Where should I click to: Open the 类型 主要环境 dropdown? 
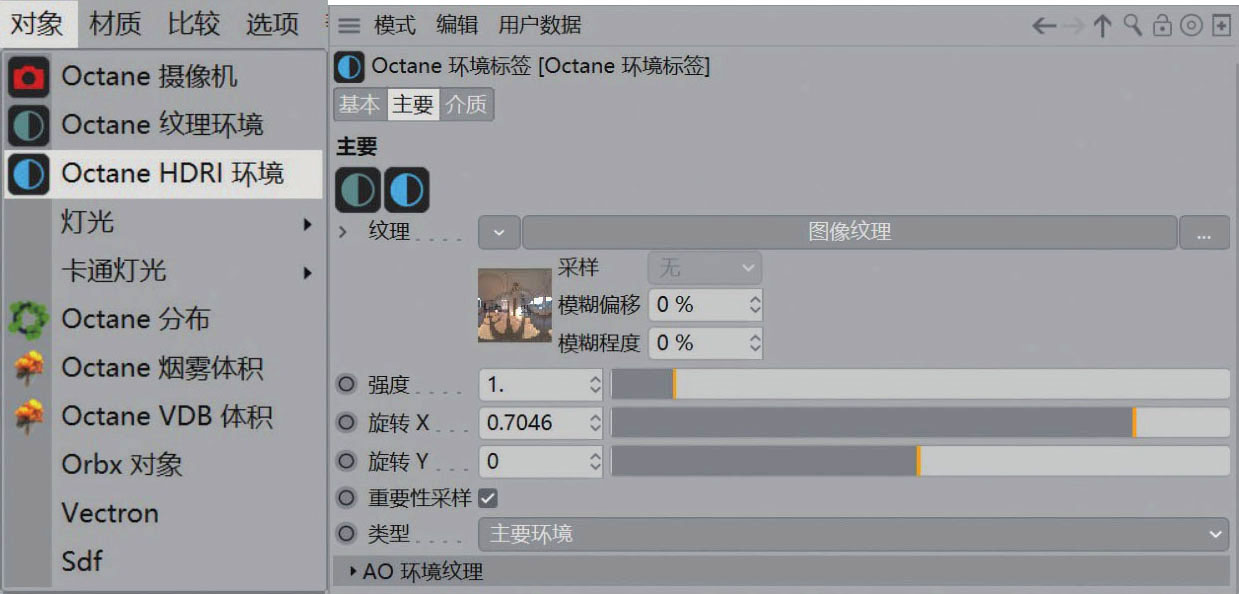(854, 534)
